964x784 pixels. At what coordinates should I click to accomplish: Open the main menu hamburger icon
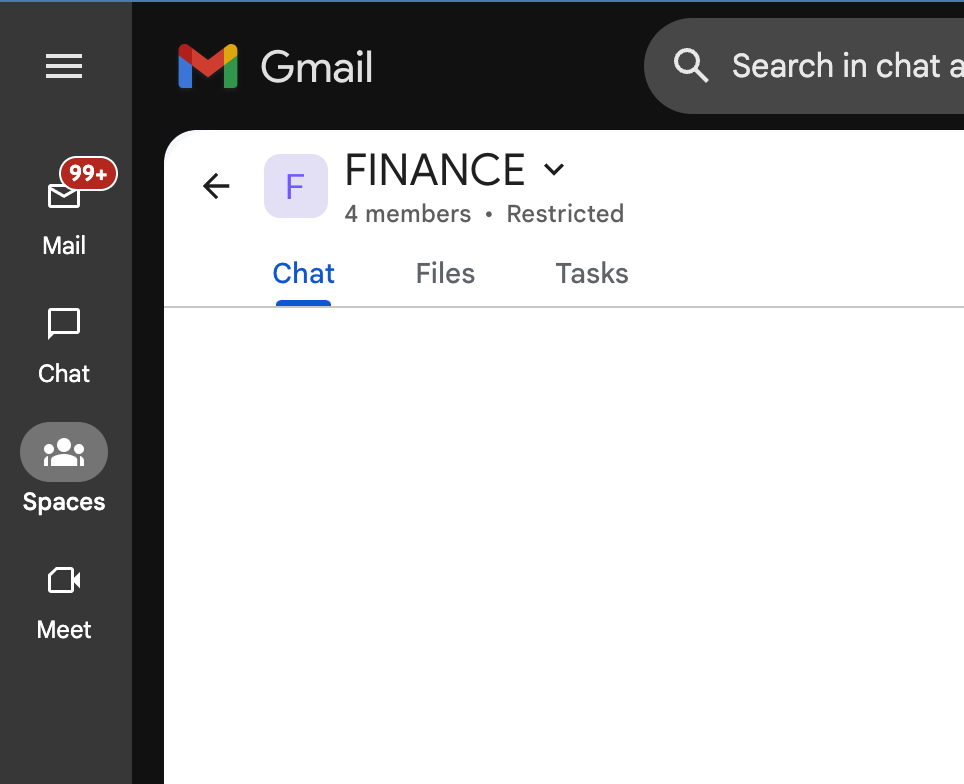tap(64, 67)
